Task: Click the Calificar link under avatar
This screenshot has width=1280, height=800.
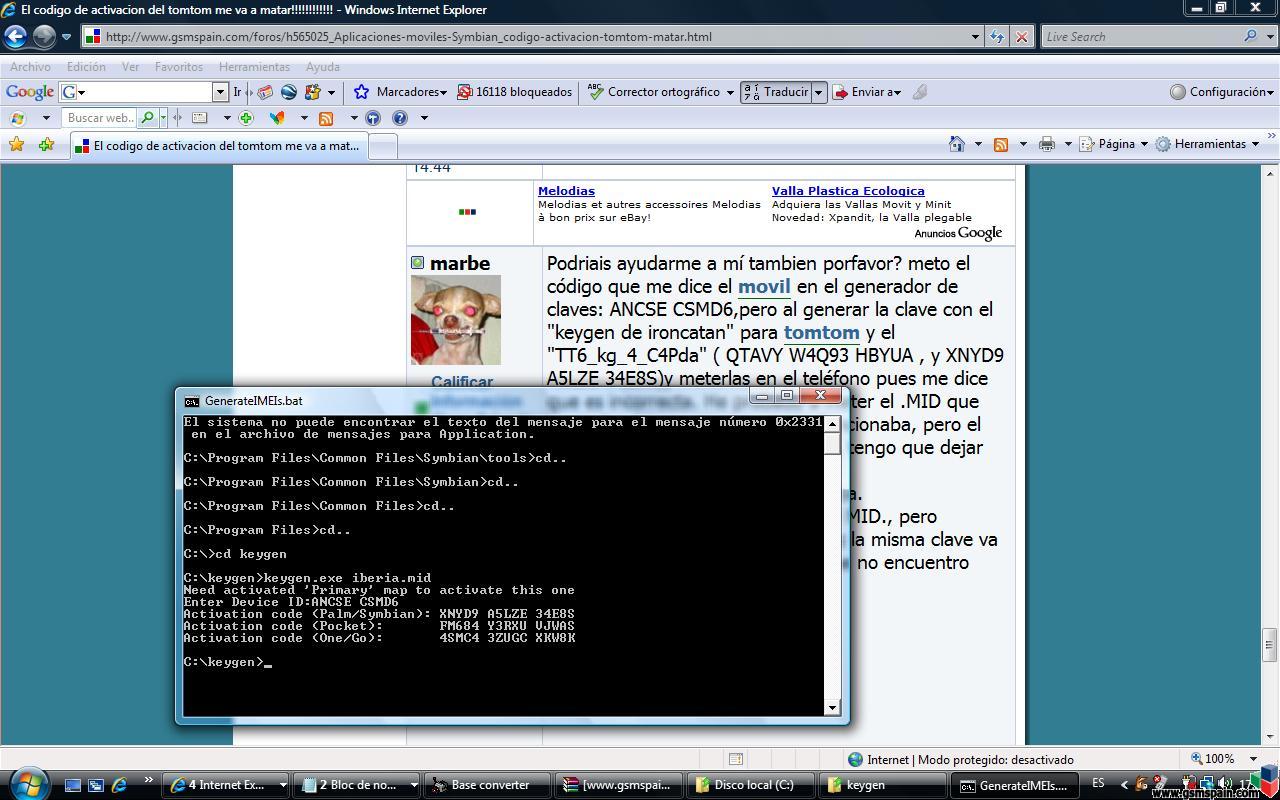Action: pos(462,382)
